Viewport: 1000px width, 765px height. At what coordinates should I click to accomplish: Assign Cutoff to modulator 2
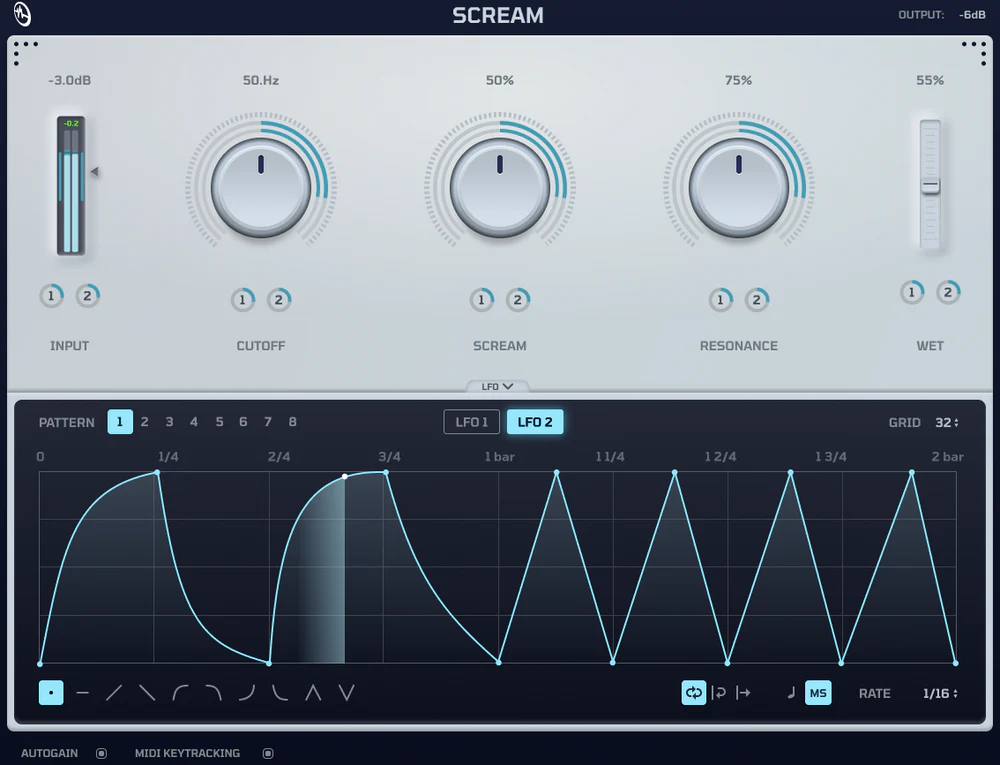279,299
